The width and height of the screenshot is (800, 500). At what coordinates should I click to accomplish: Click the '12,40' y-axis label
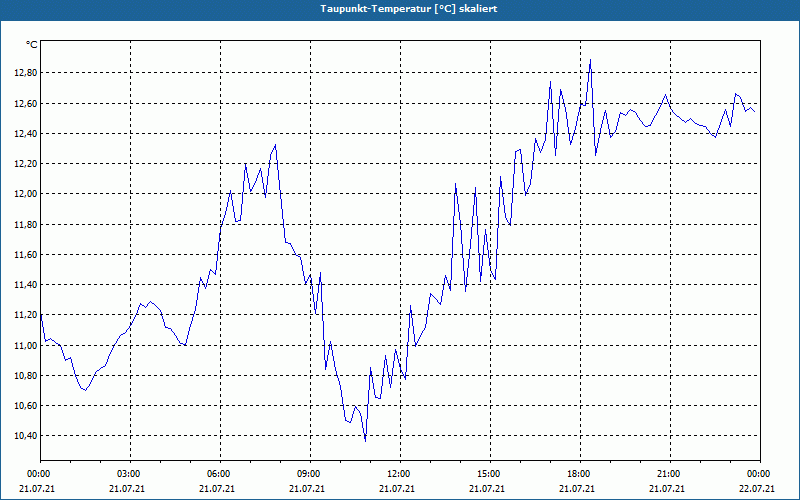click(26, 134)
